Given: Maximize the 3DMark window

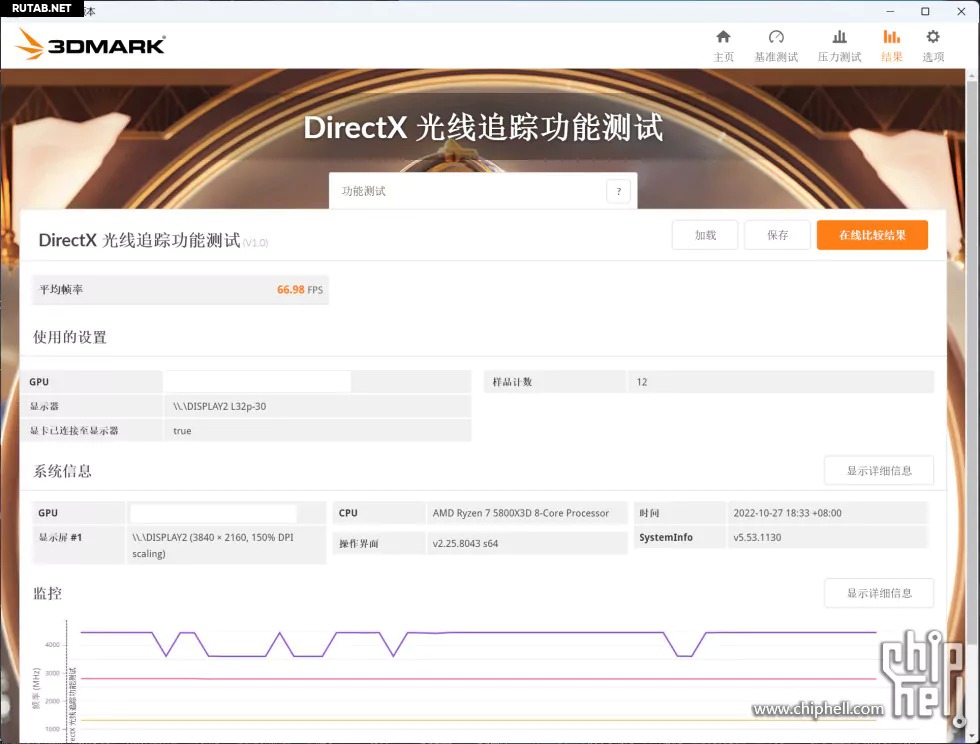Looking at the screenshot, I should pos(925,10).
